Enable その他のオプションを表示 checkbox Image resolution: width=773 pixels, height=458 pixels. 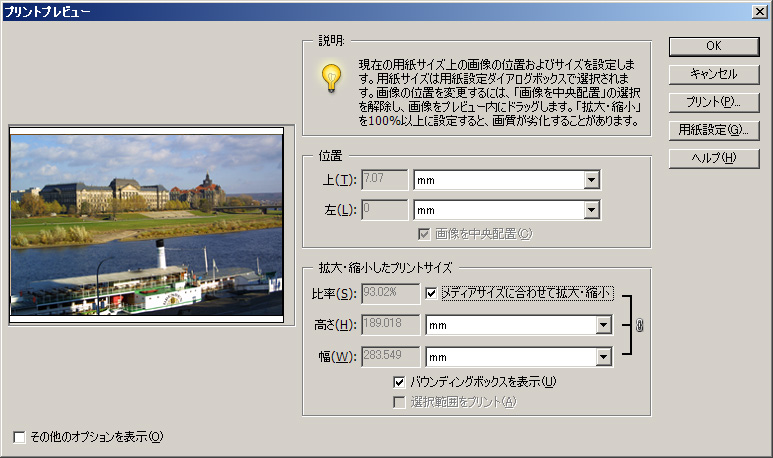coord(20,436)
